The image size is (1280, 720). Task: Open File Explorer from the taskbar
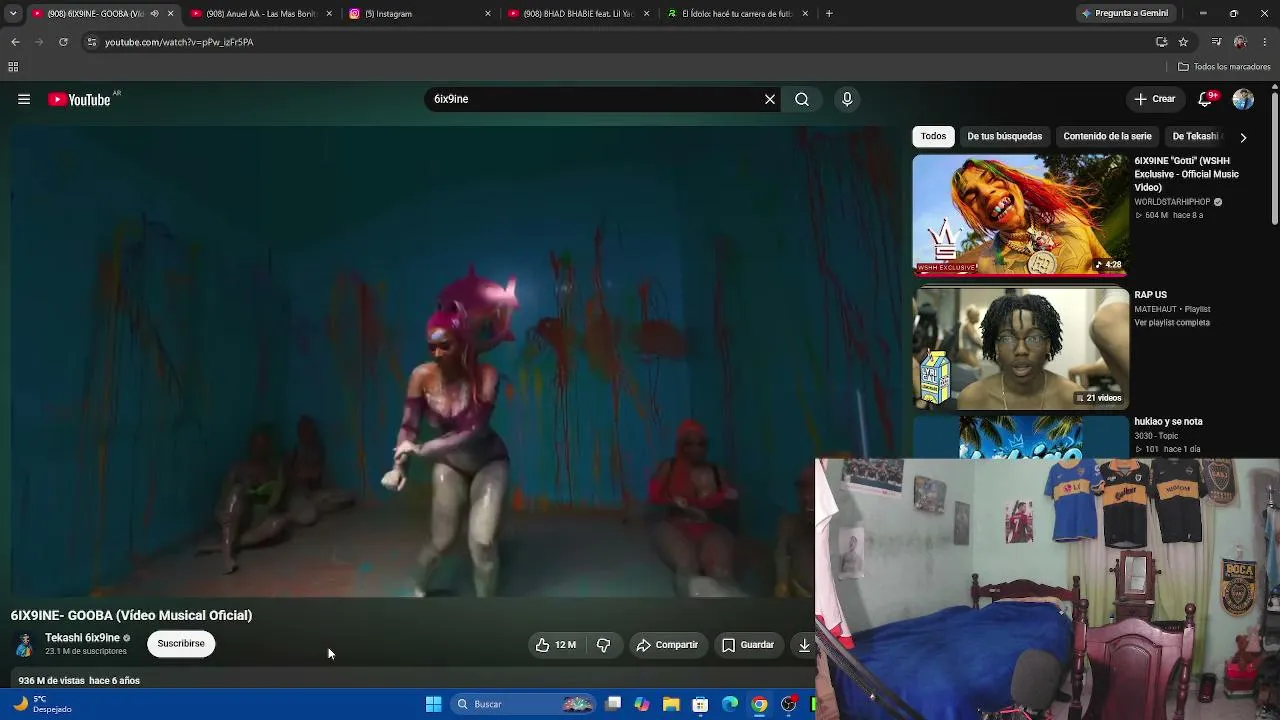click(671, 704)
